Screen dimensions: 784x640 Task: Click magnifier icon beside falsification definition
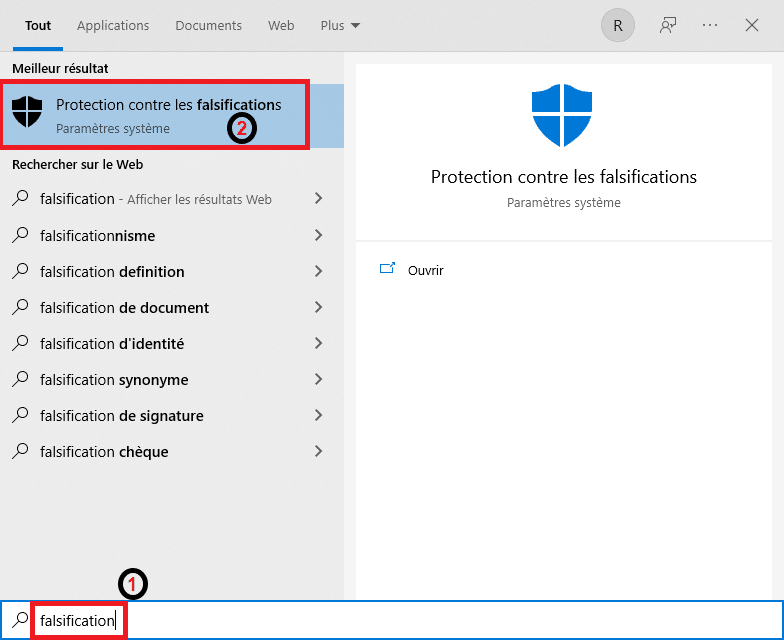[20, 270]
